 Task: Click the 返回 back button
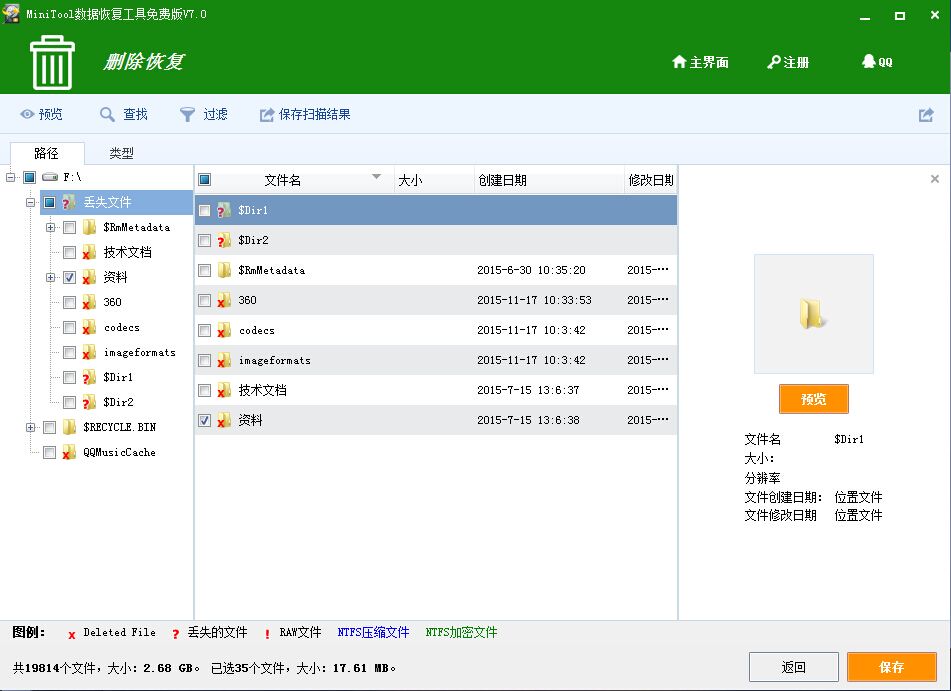(793, 667)
